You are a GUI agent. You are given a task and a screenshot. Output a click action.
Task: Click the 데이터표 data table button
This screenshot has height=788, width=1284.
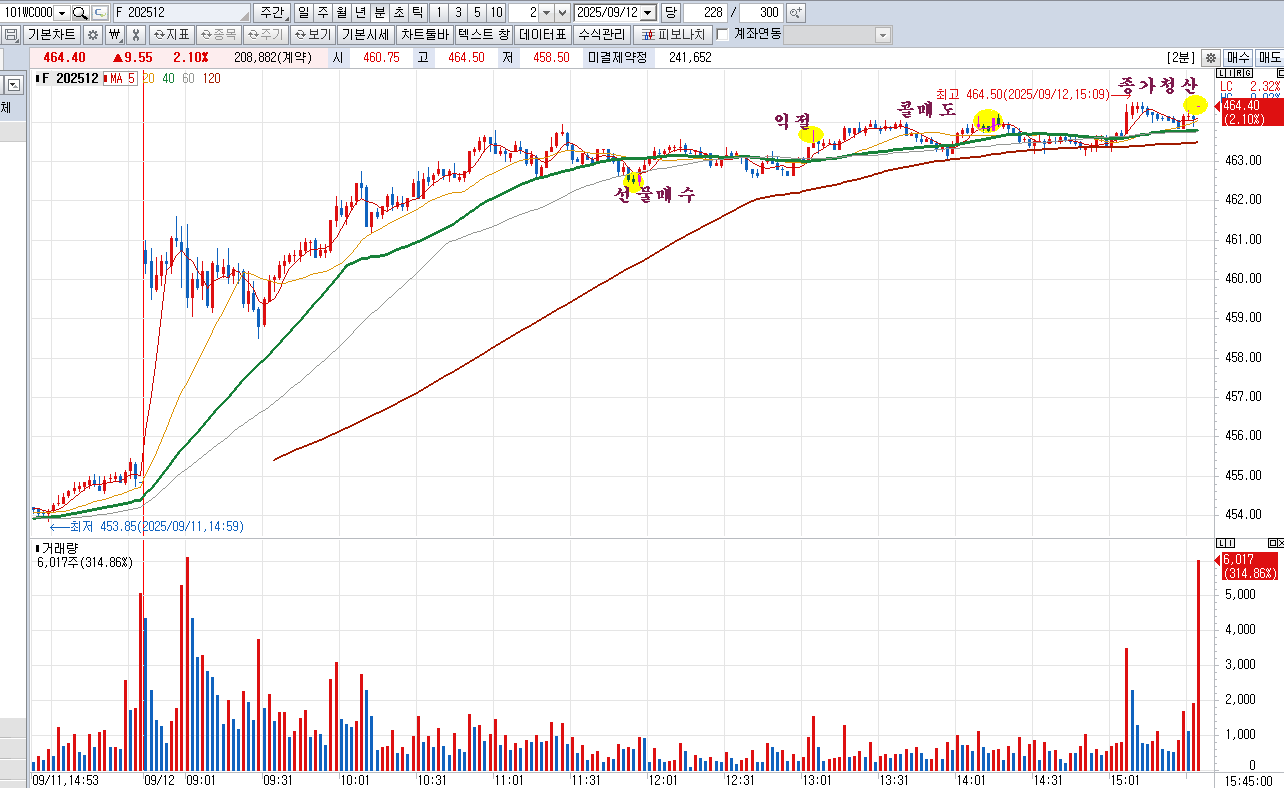click(x=544, y=34)
